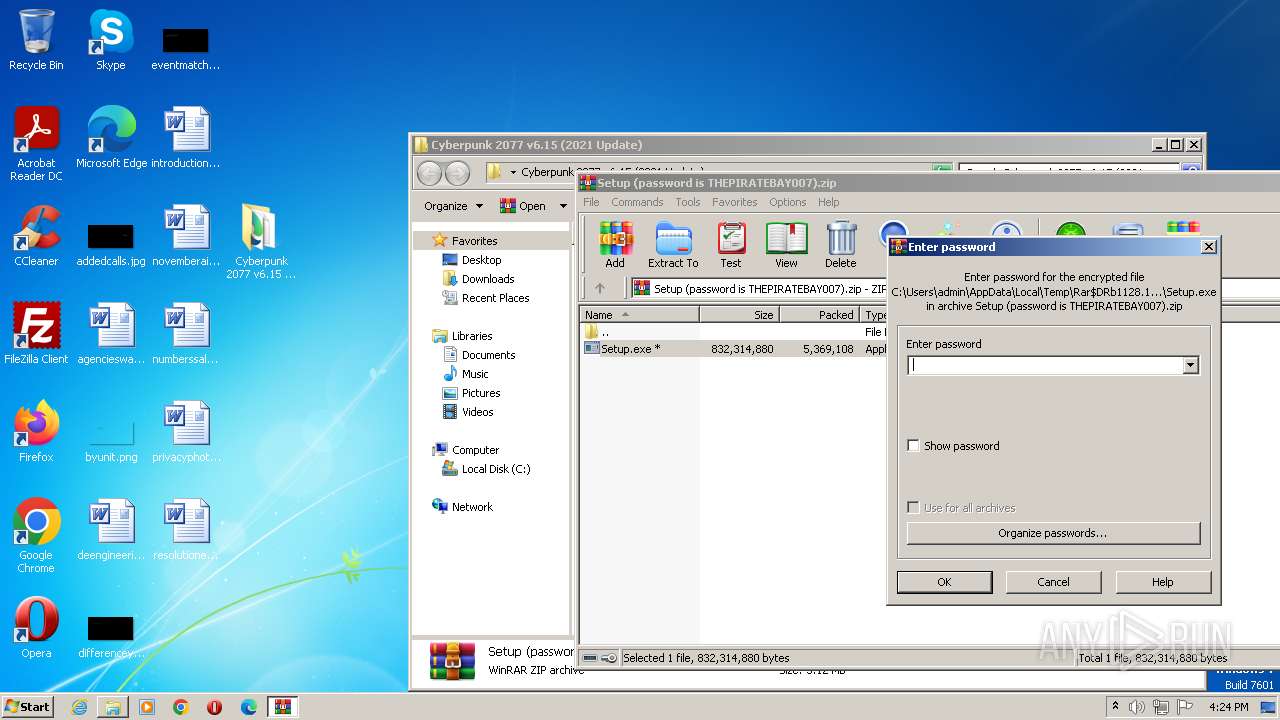Image resolution: width=1280 pixels, height=720 pixels.
Task: Select the Acrobat Reader DC desktop icon
Action: 36,144
